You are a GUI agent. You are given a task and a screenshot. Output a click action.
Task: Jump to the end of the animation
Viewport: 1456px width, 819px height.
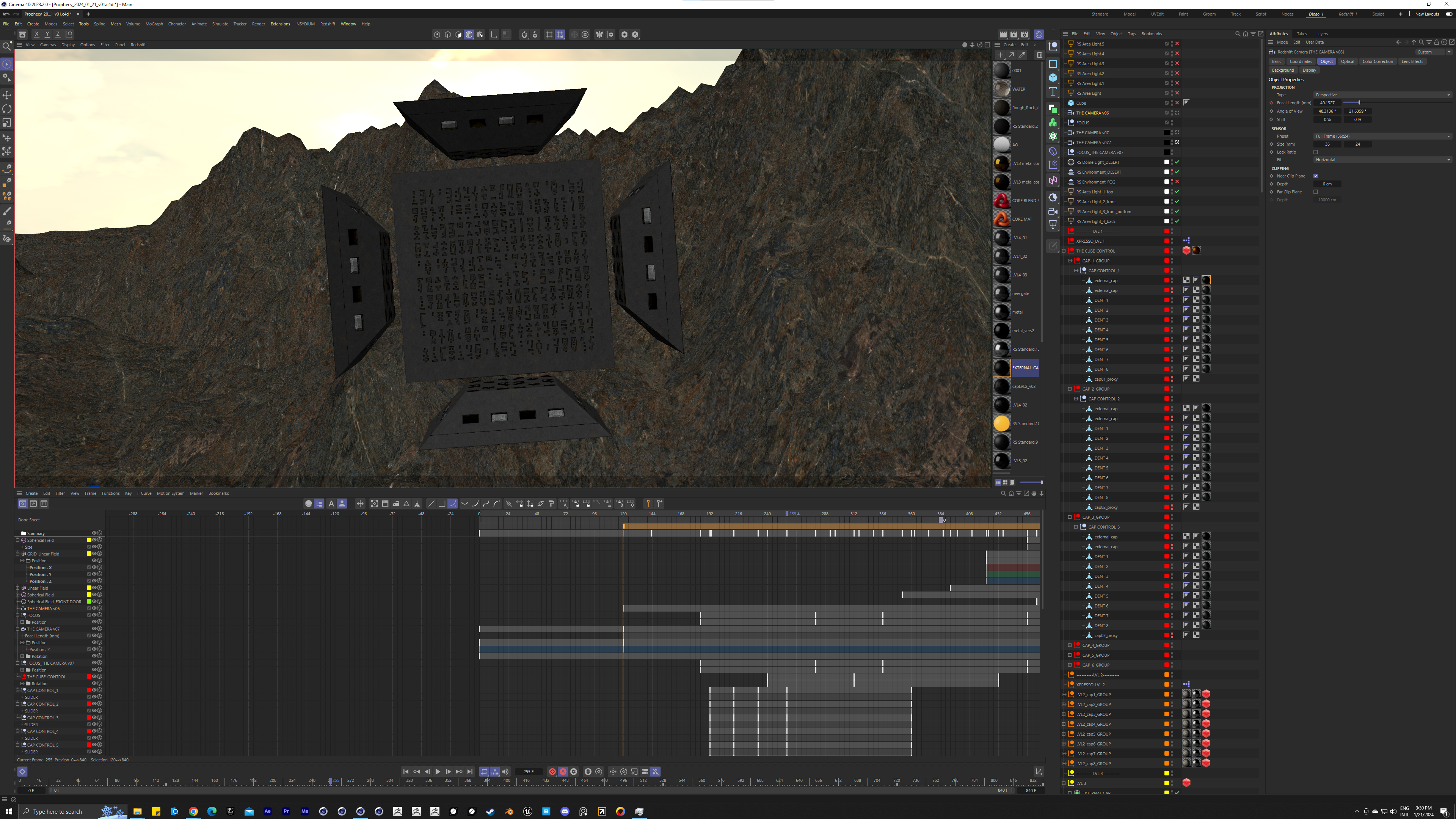[470, 772]
